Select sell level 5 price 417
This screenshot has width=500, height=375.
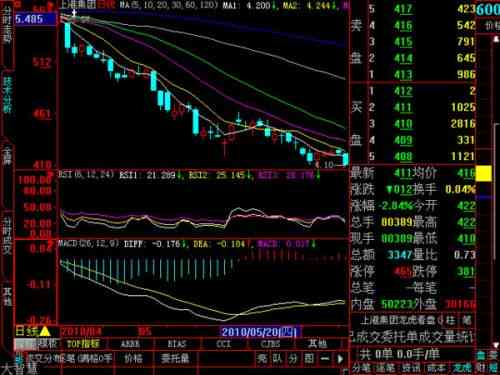(403, 9)
